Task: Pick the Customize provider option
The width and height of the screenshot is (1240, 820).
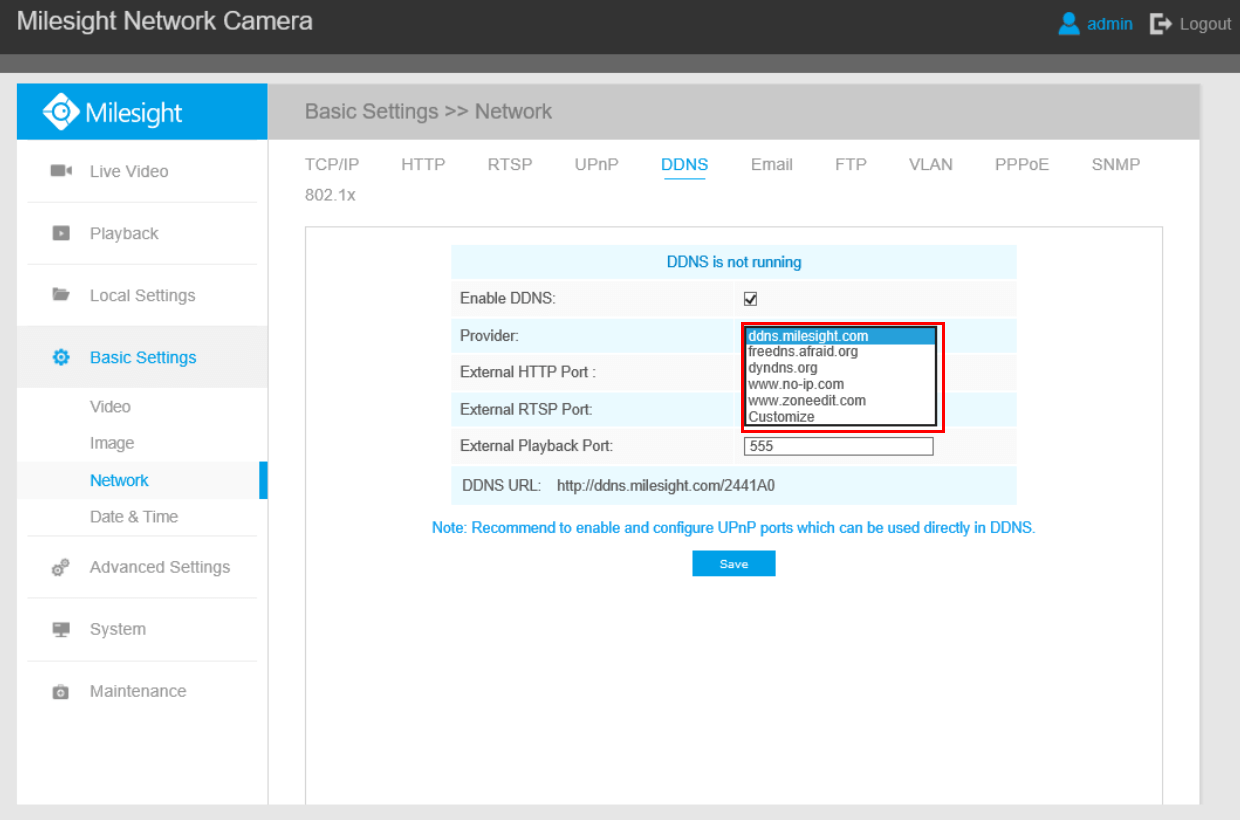Action: click(x=781, y=417)
